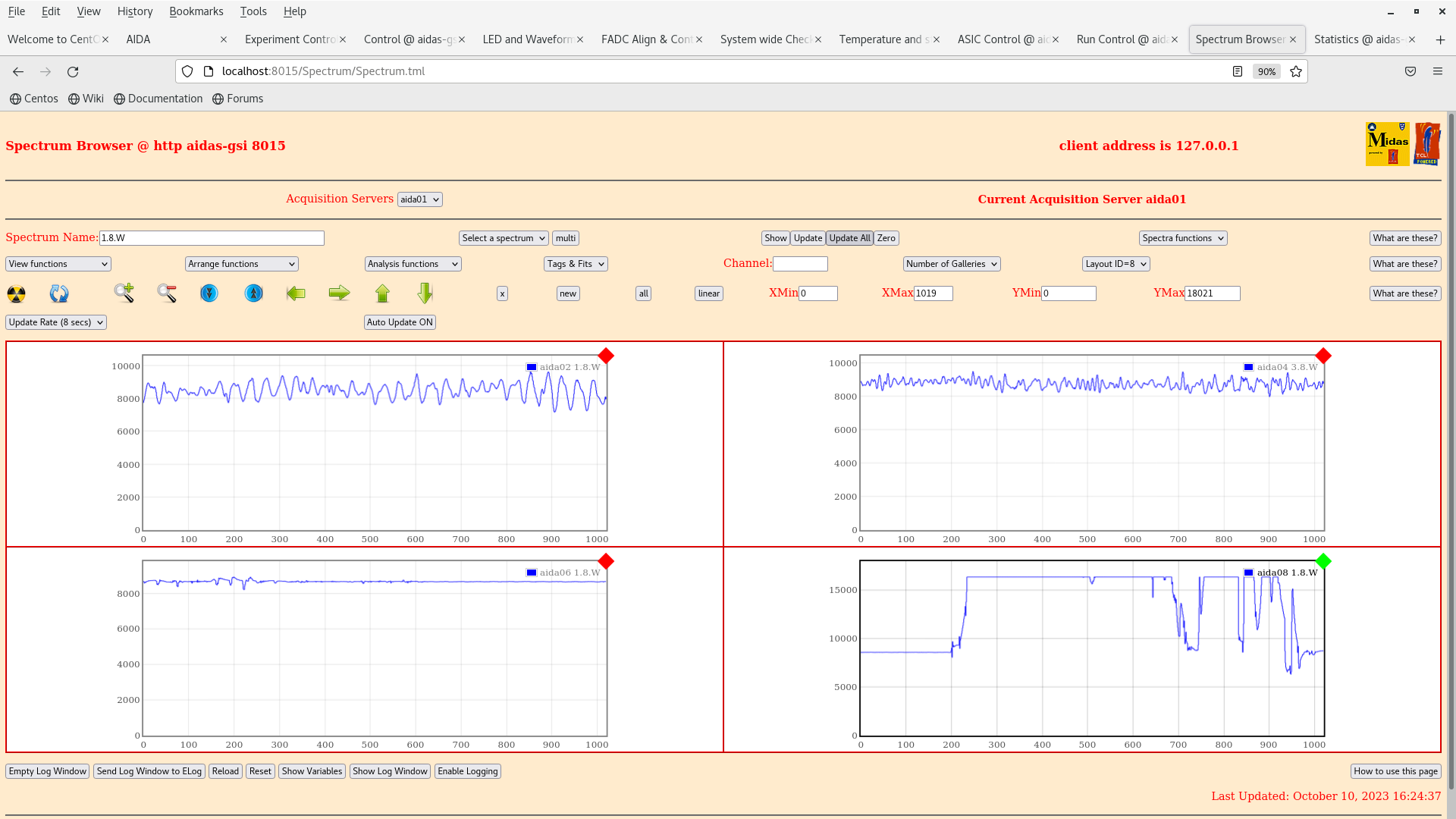The width and height of the screenshot is (1456, 819).
Task: Open the Acquisition Servers aida01 dropdown
Action: coord(419,199)
